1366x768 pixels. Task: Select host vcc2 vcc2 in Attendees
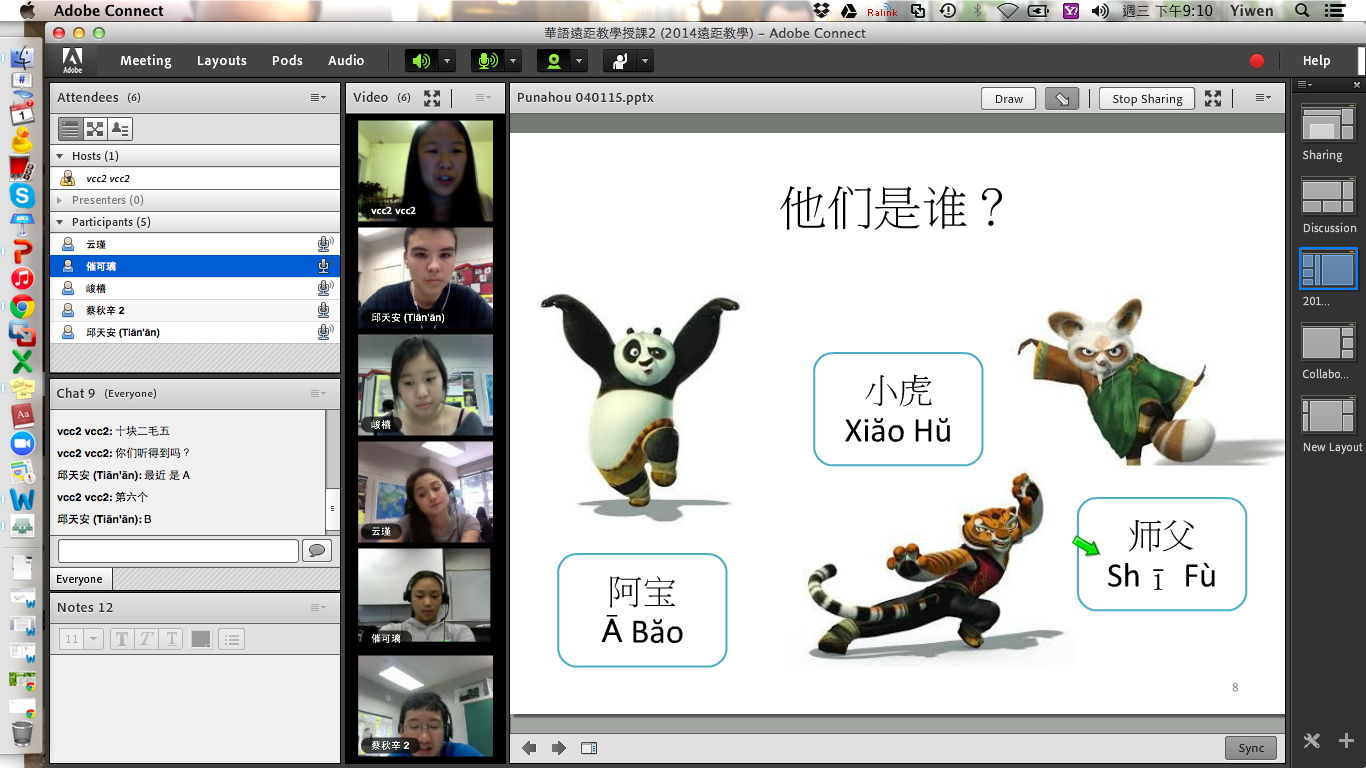click(x=195, y=178)
